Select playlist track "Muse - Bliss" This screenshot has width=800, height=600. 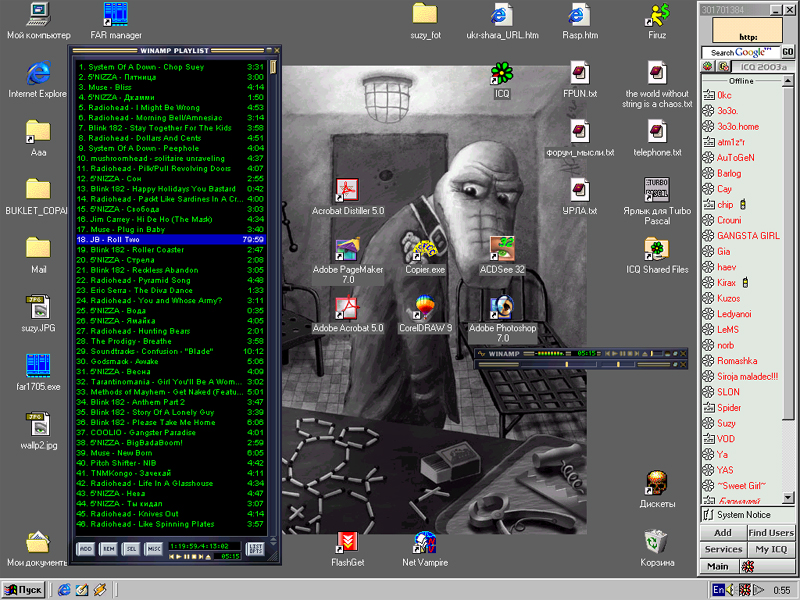coord(171,87)
